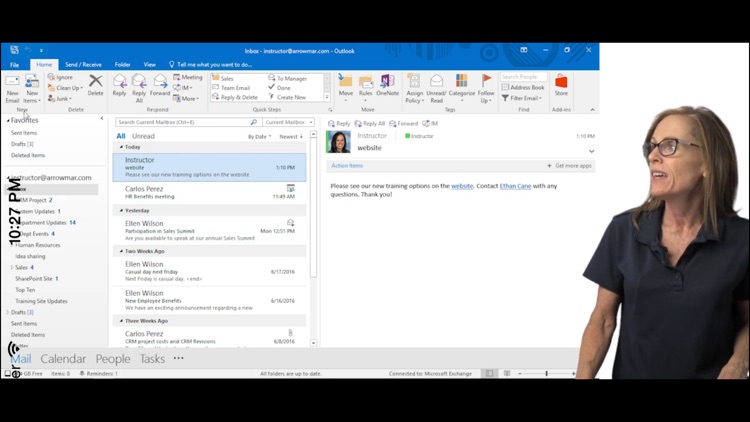Delete the selected message
Screen dimensions: 750x422
coord(96,86)
